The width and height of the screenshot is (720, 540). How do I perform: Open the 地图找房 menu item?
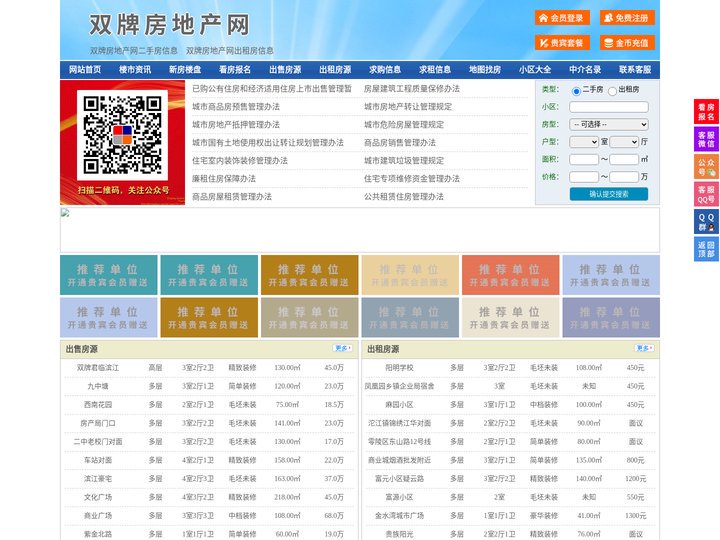pos(485,70)
